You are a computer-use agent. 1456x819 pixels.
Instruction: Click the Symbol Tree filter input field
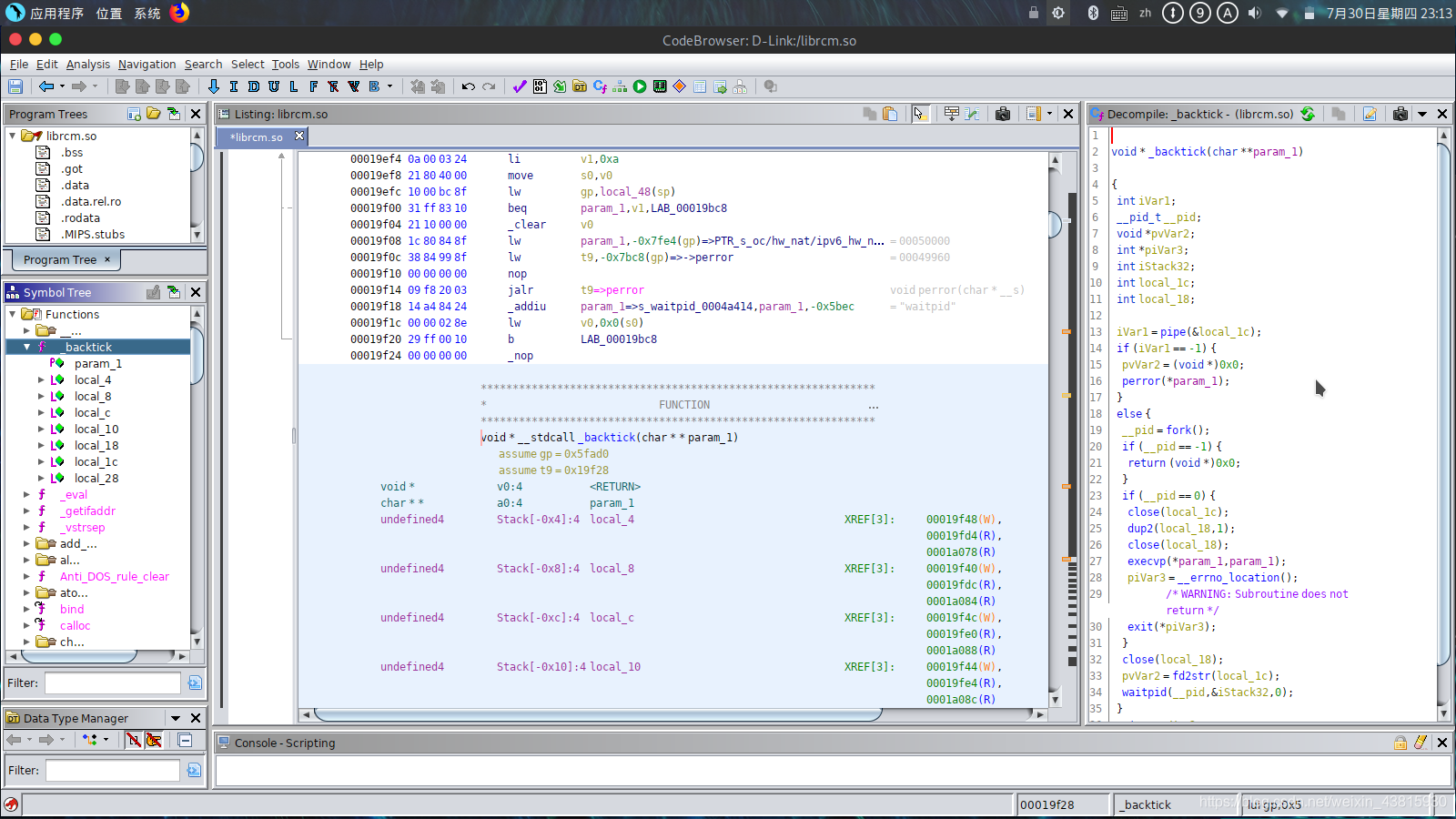coord(113,682)
